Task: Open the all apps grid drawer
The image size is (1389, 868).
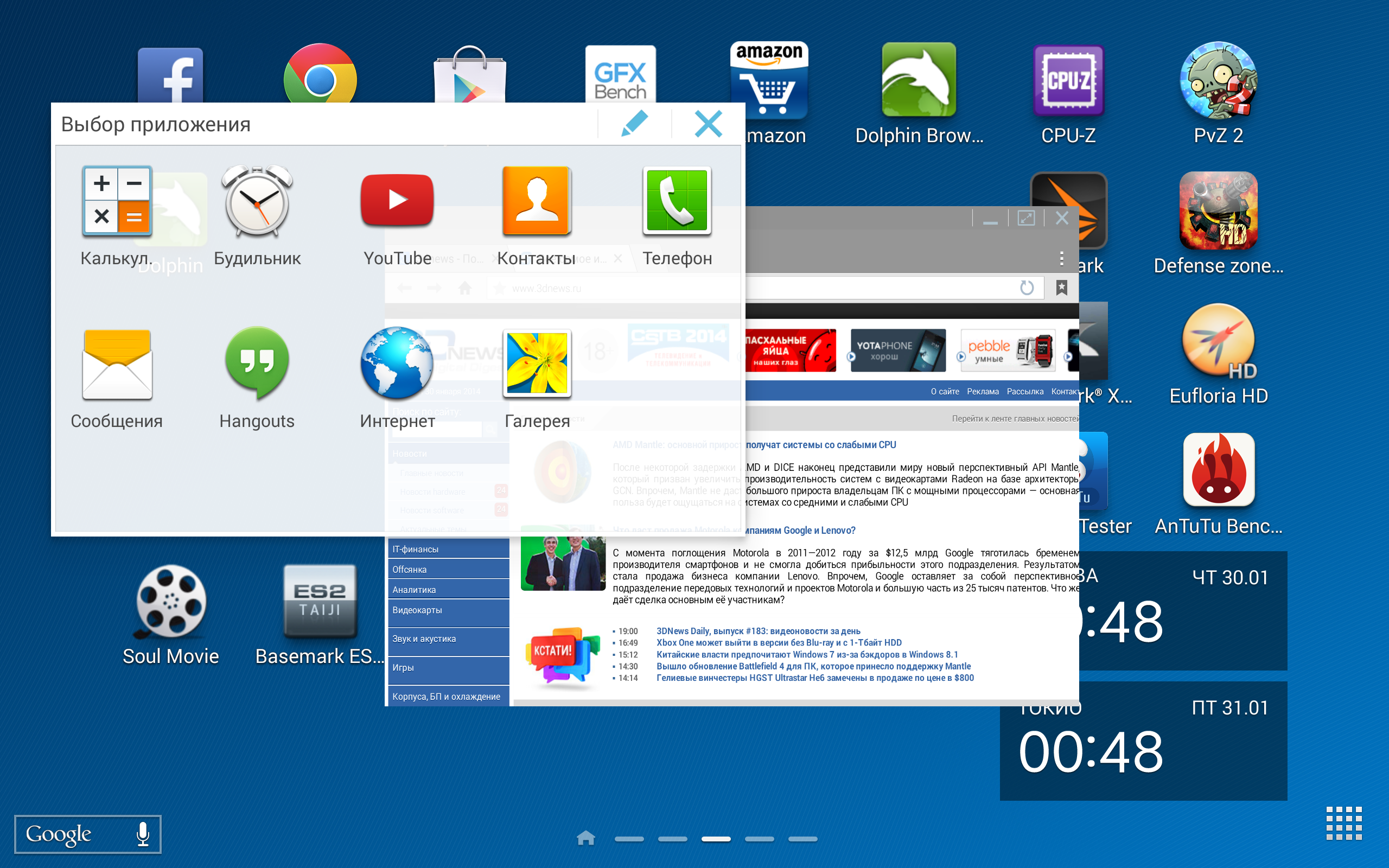Action: [x=1343, y=823]
